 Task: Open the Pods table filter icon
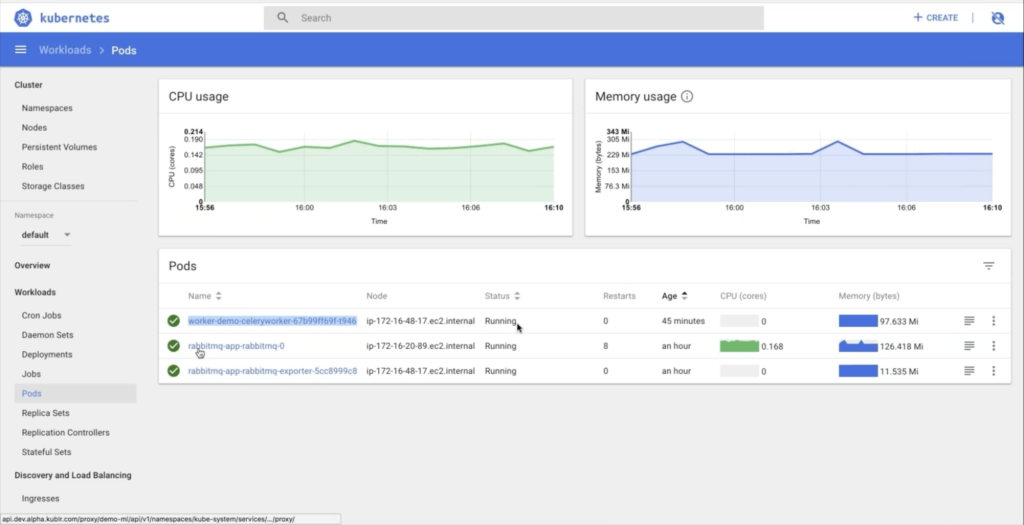coord(989,266)
